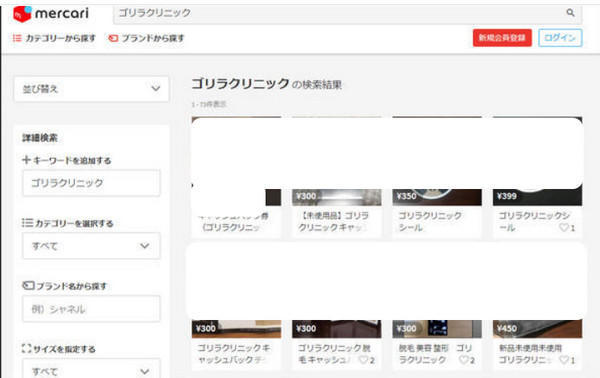
Task: Open the category すべて dropdown
Action: click(x=91, y=246)
